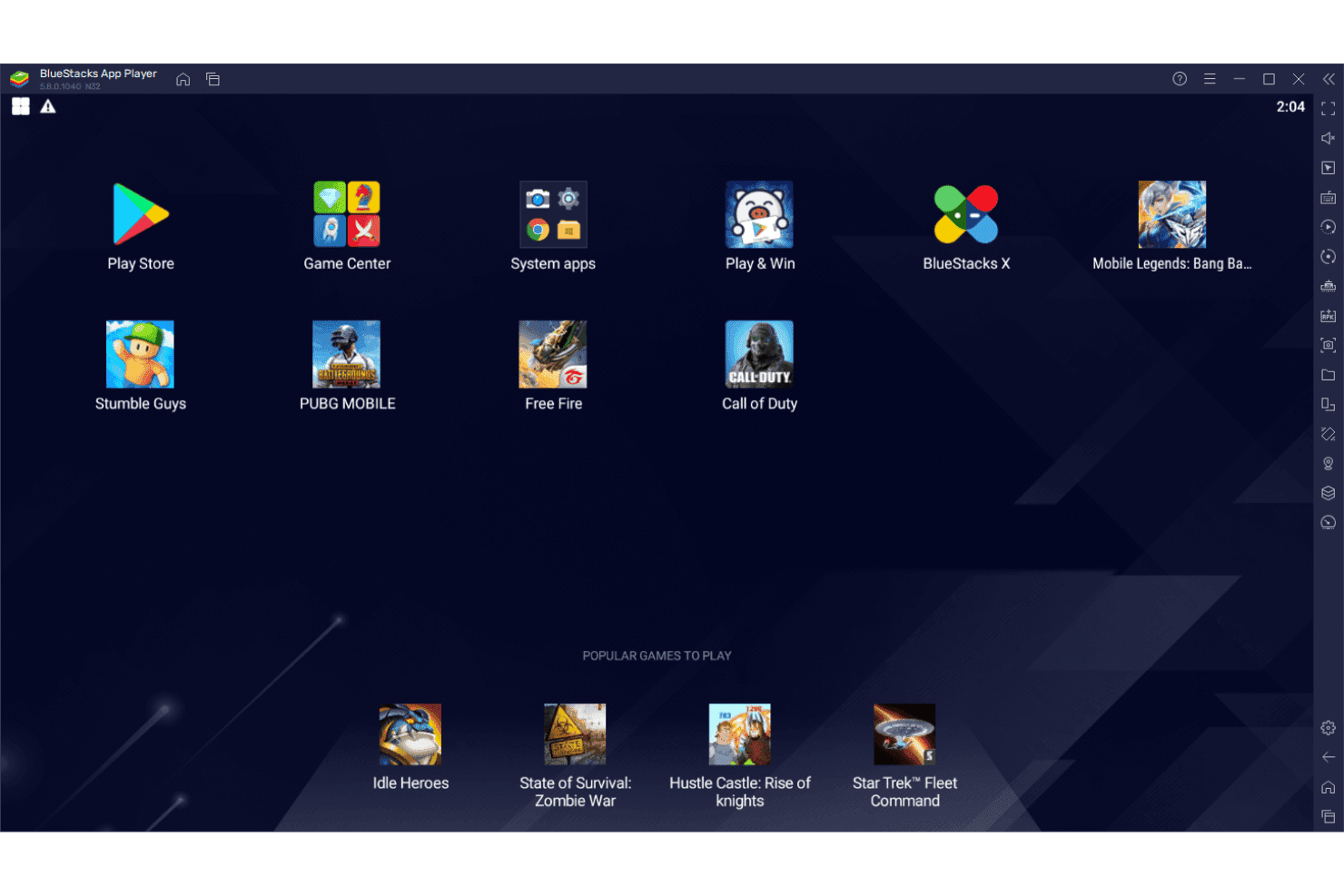Screen dimensions: 1344x896
Task: Select Hustle Castle: Rise of knights
Action: coord(740,734)
